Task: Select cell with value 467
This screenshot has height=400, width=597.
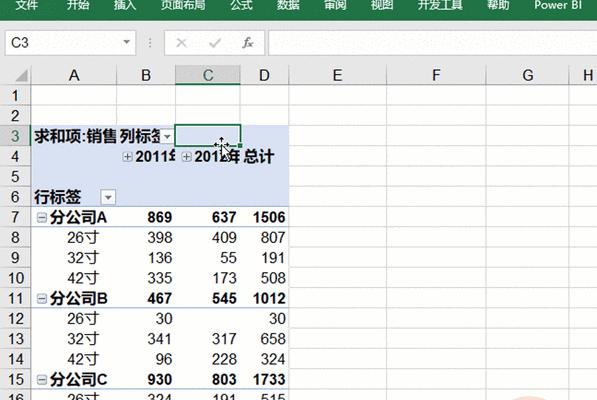Action: 146,298
